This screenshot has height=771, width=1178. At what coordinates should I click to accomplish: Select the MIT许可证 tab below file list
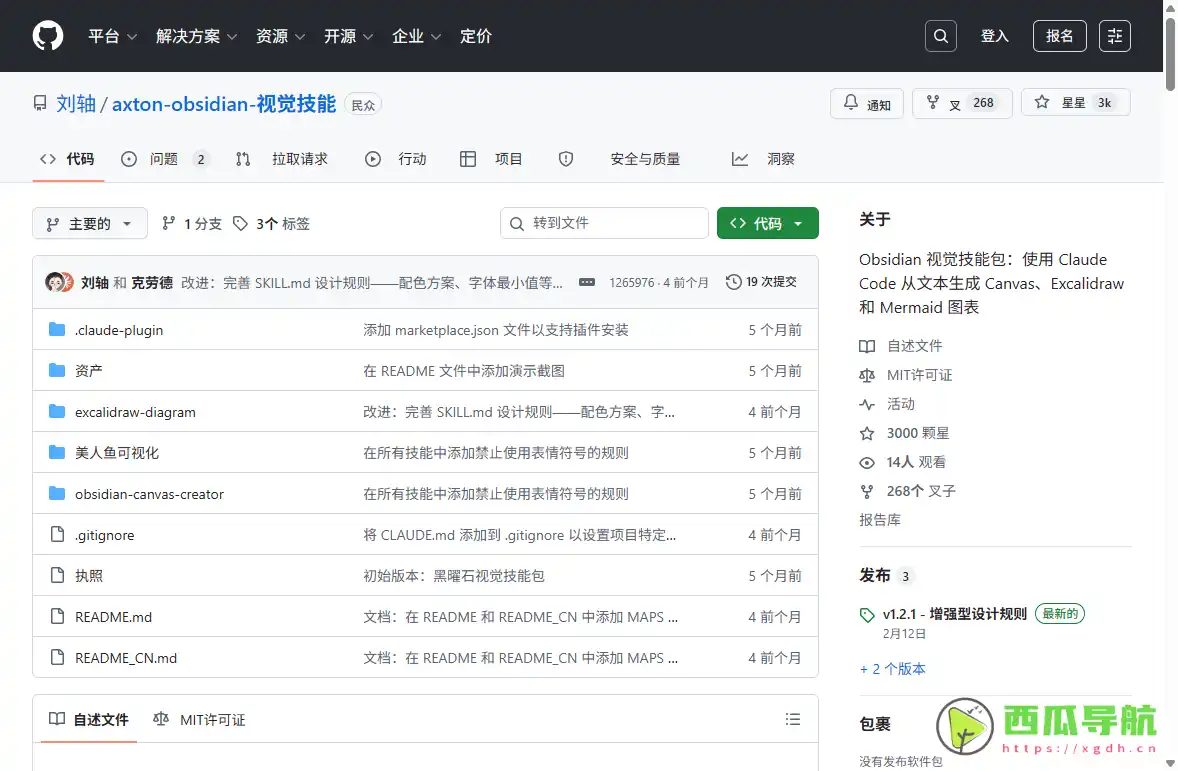pyautogui.click(x=199, y=719)
